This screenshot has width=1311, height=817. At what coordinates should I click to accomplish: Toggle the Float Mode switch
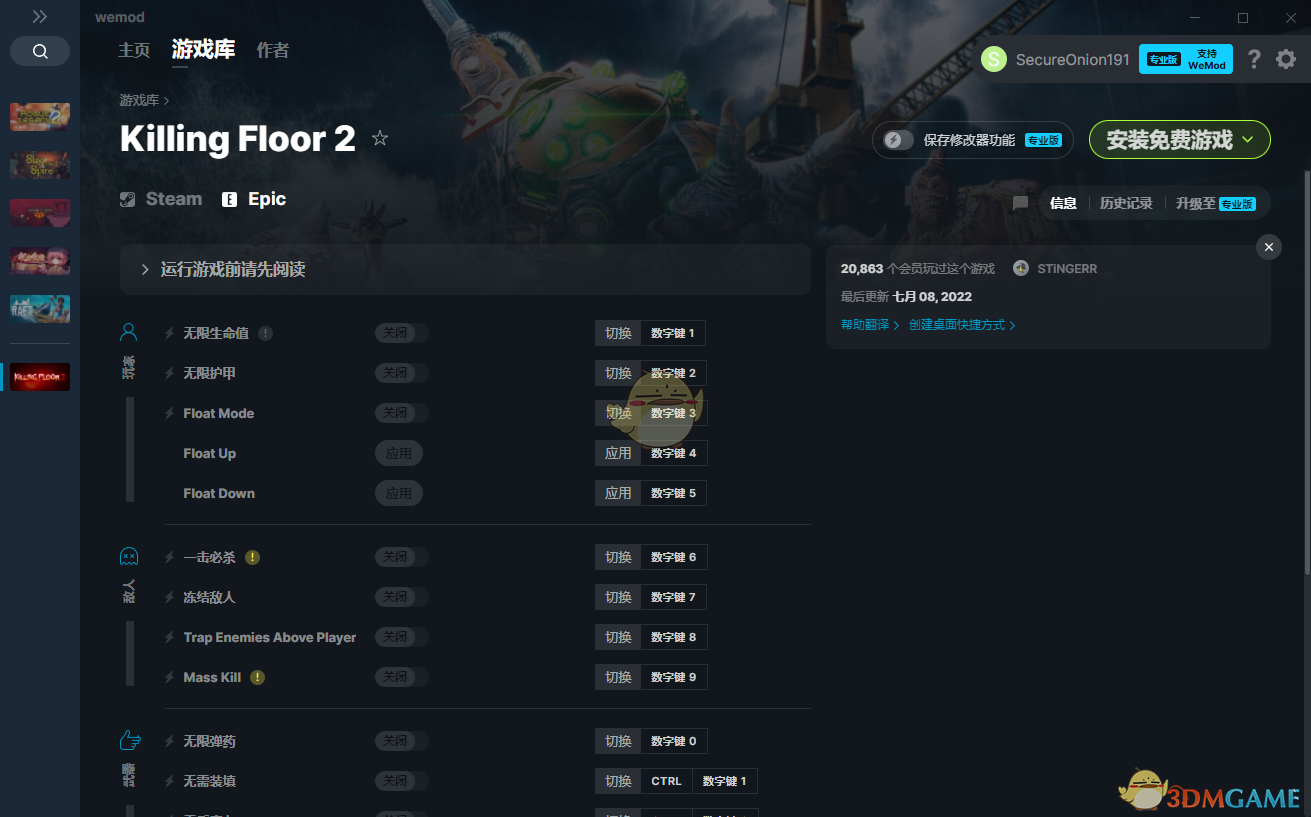point(402,413)
